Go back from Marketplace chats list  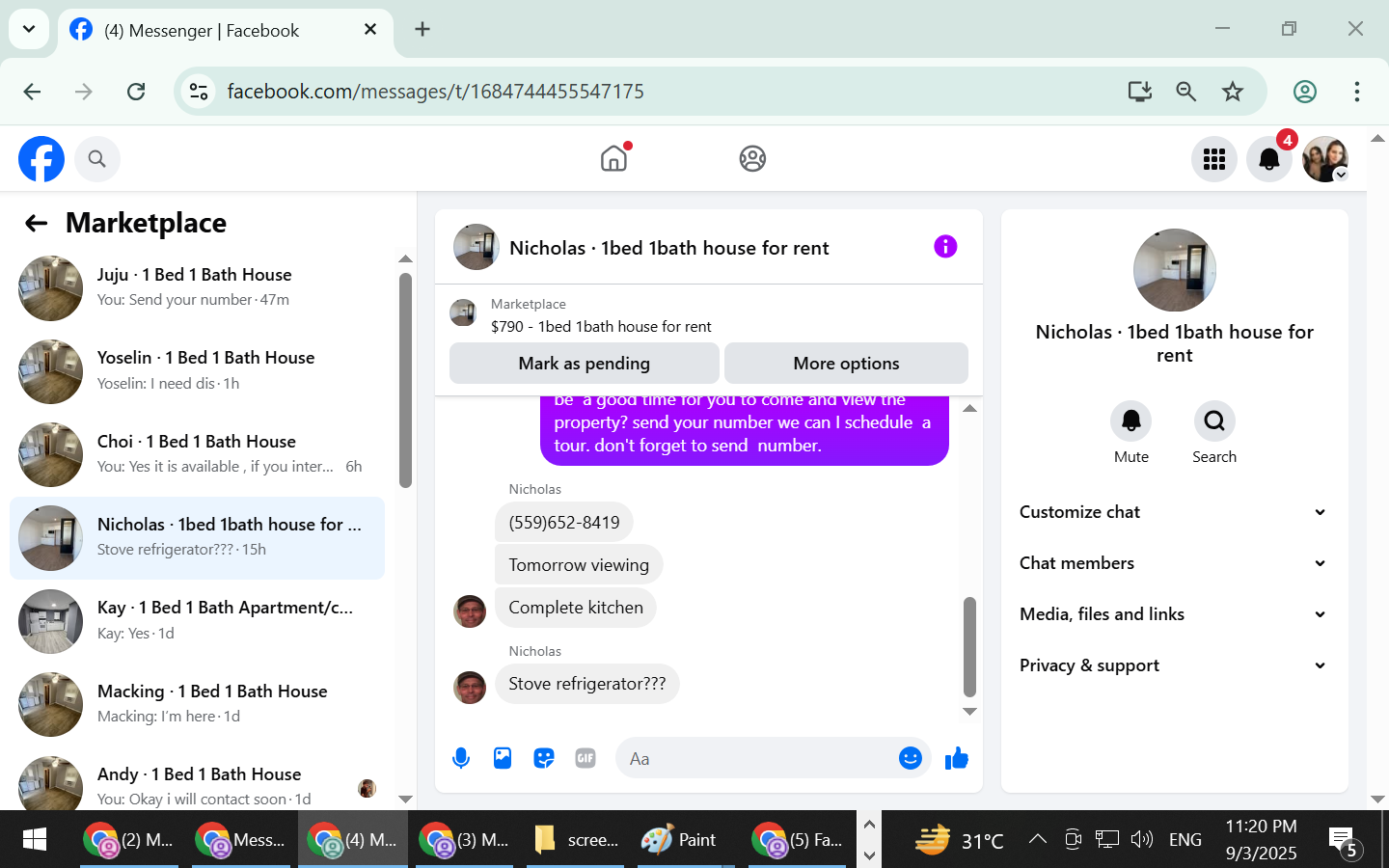tap(37, 224)
